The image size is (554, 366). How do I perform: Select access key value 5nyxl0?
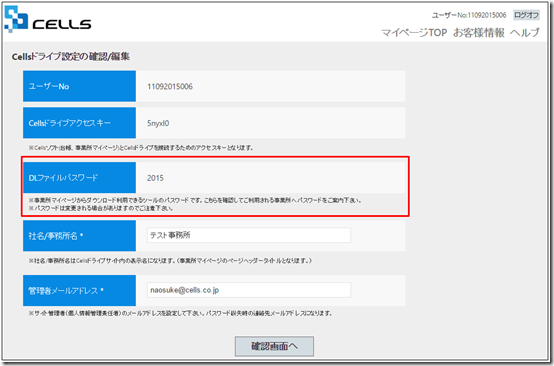pyautogui.click(x=158, y=123)
